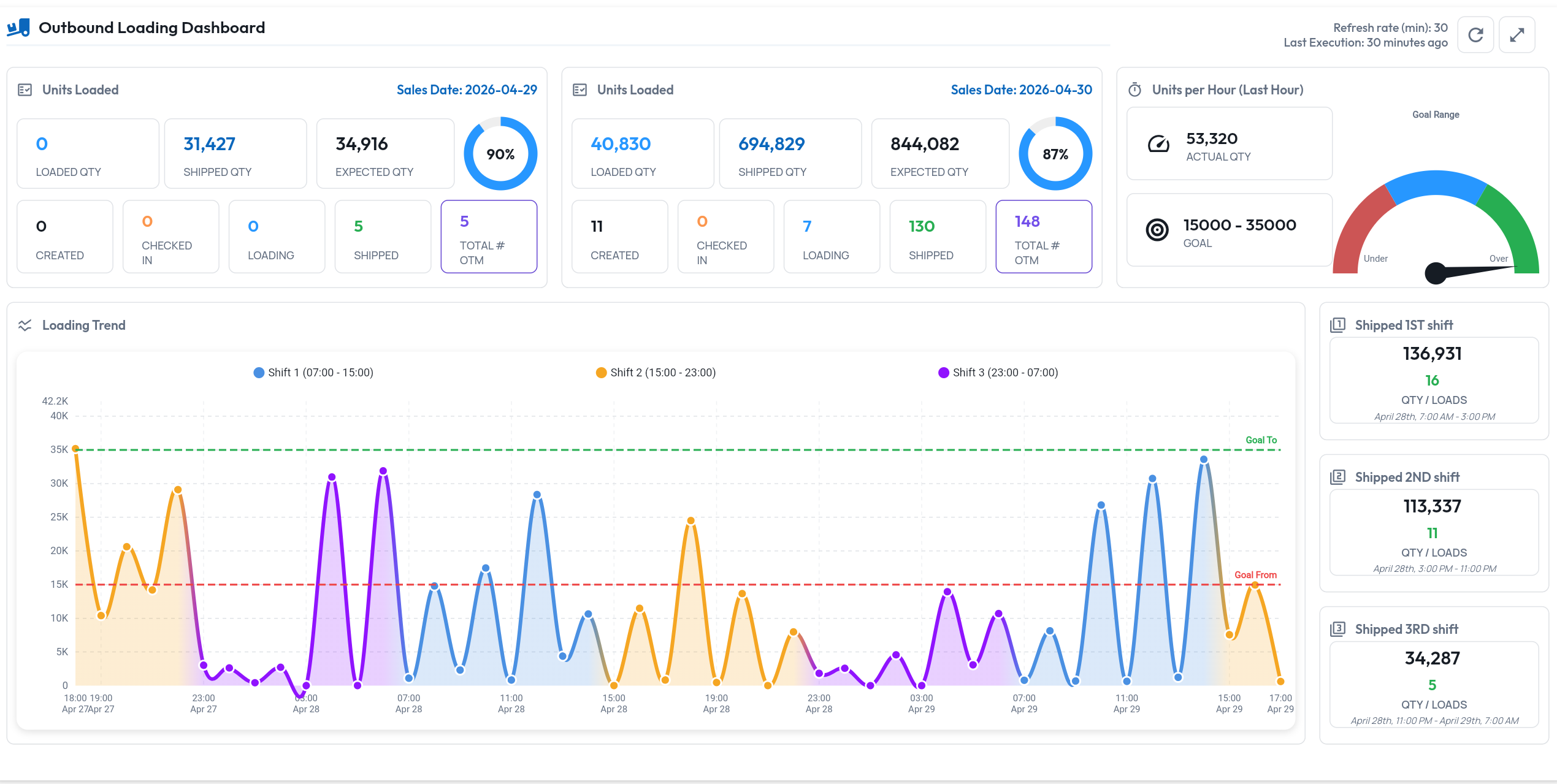The width and height of the screenshot is (1557, 784).
Task: Click the Shipped 1ST shift icon
Action: [x=1337, y=325]
